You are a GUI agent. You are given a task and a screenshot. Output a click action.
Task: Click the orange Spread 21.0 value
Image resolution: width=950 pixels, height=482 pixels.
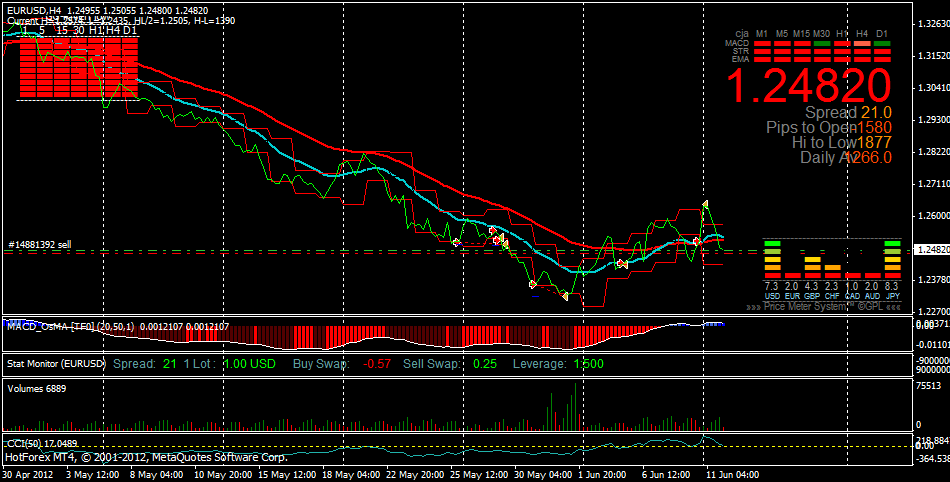pyautogui.click(x=876, y=113)
